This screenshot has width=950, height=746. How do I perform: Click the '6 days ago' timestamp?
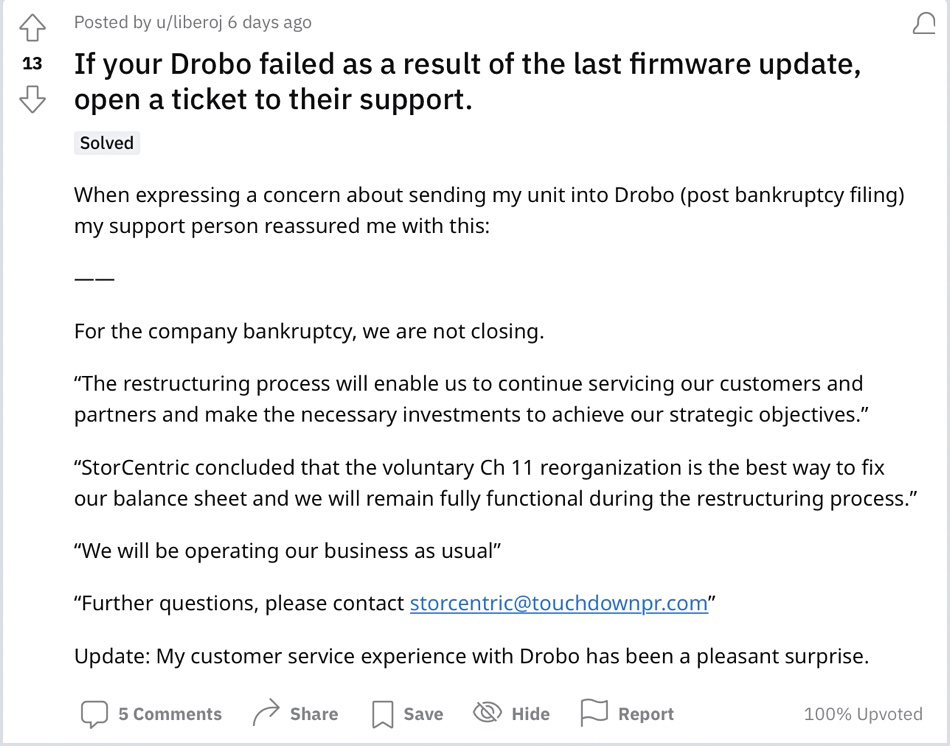click(270, 22)
